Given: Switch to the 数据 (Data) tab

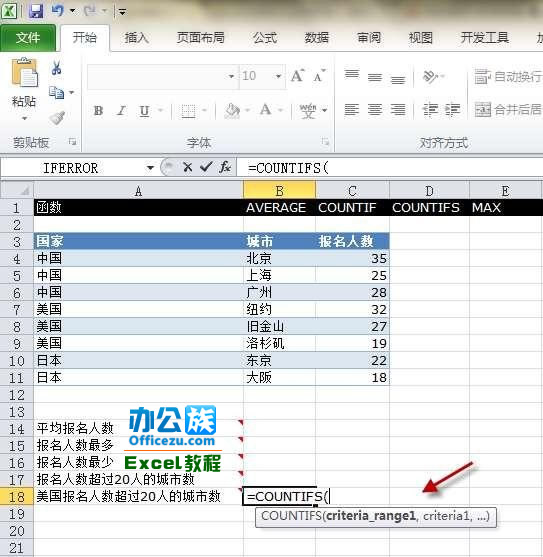Looking at the screenshot, I should pos(317,37).
